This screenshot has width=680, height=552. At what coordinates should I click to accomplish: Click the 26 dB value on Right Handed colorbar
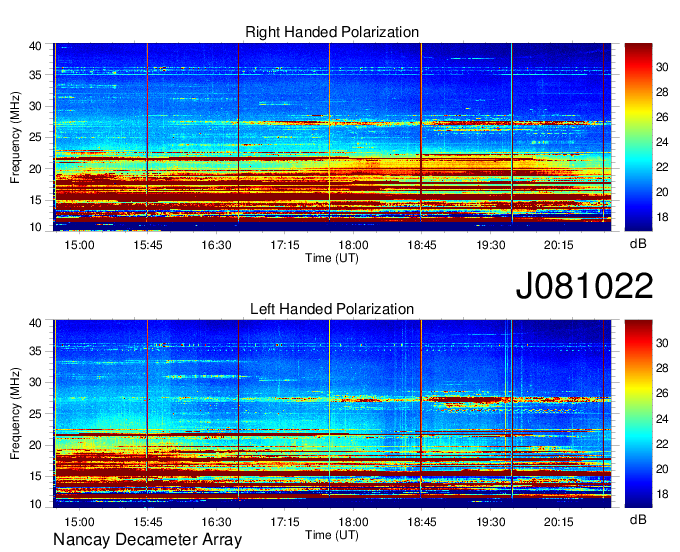[x=662, y=117]
